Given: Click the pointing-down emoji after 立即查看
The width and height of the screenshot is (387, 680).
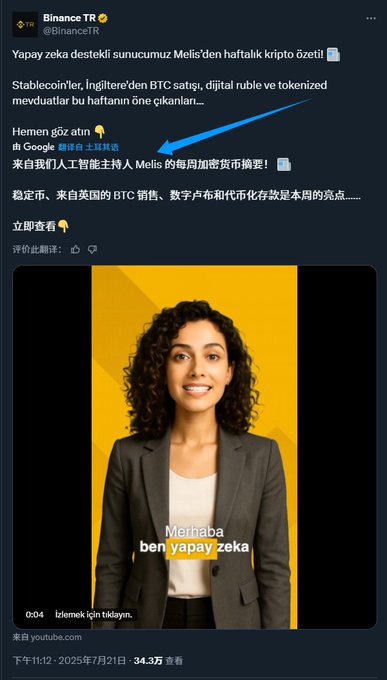Looking at the screenshot, I should pyautogui.click(x=63, y=226).
